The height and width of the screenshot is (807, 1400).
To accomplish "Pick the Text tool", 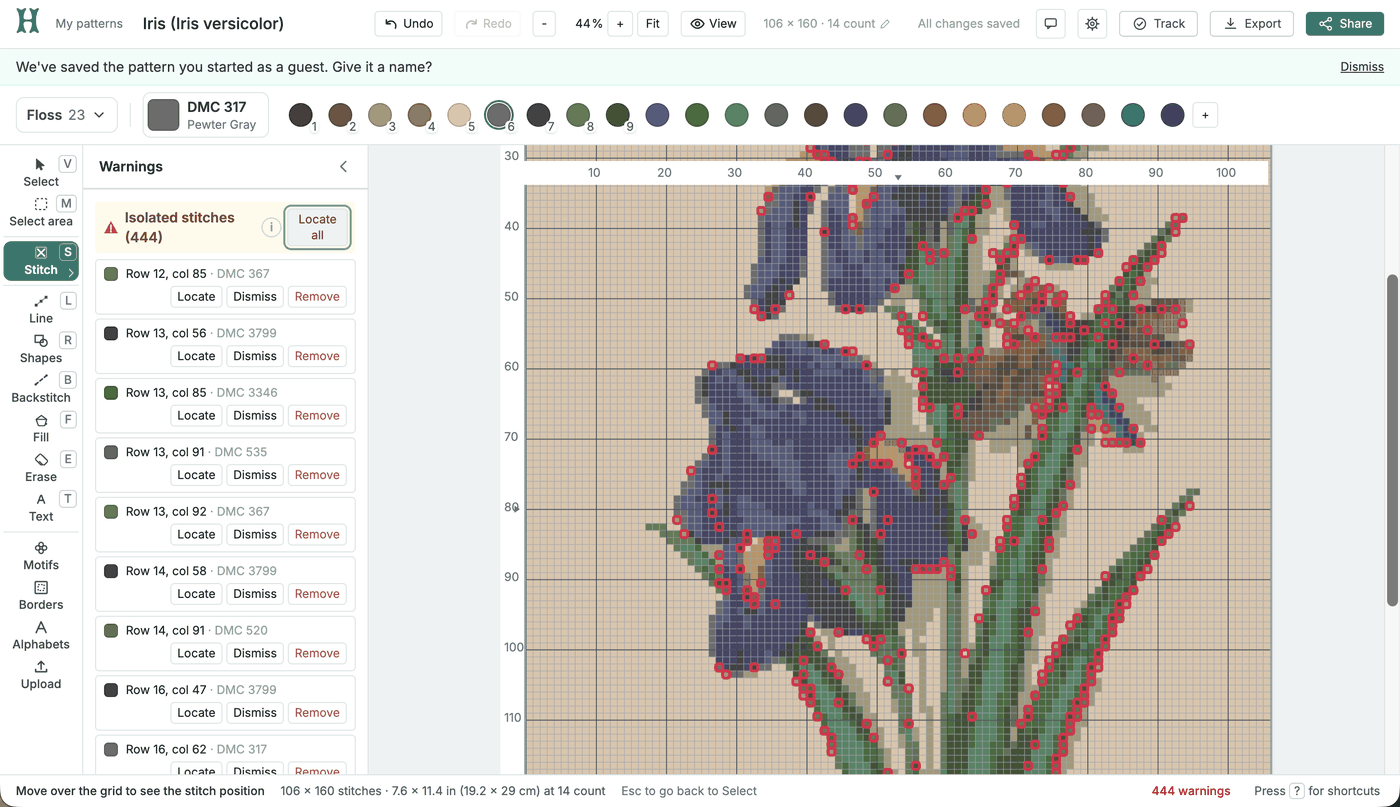I will pyautogui.click(x=41, y=507).
